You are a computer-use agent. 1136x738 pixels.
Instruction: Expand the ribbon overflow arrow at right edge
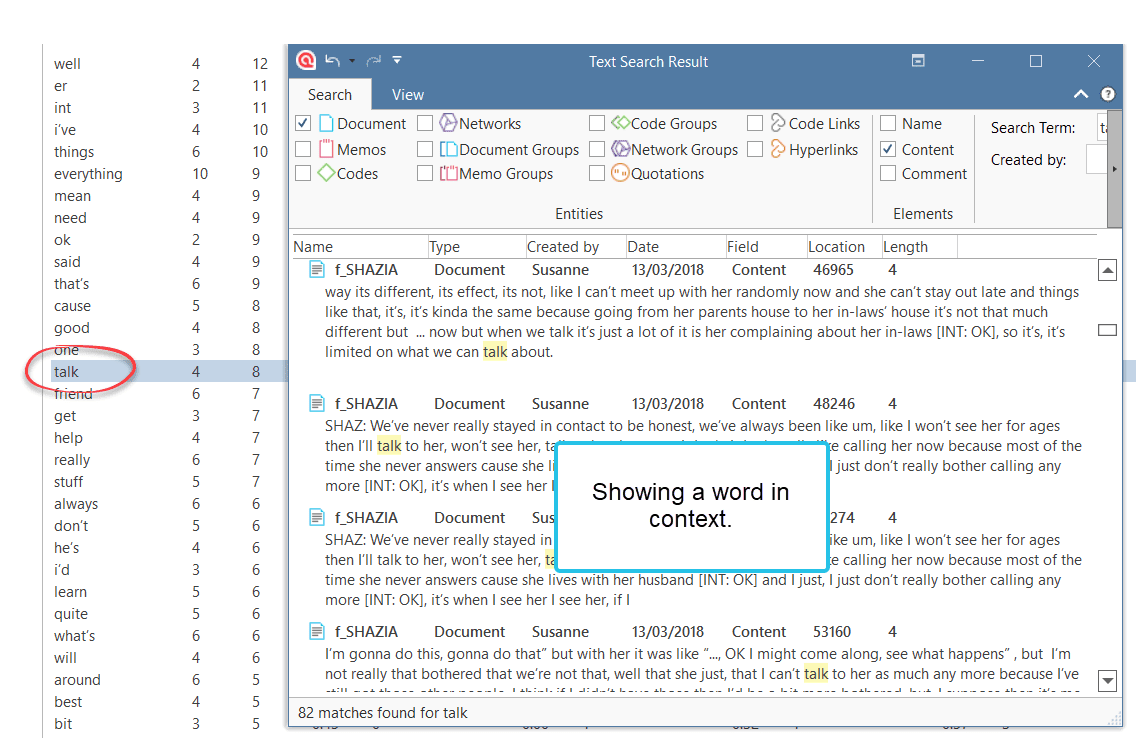1114,169
